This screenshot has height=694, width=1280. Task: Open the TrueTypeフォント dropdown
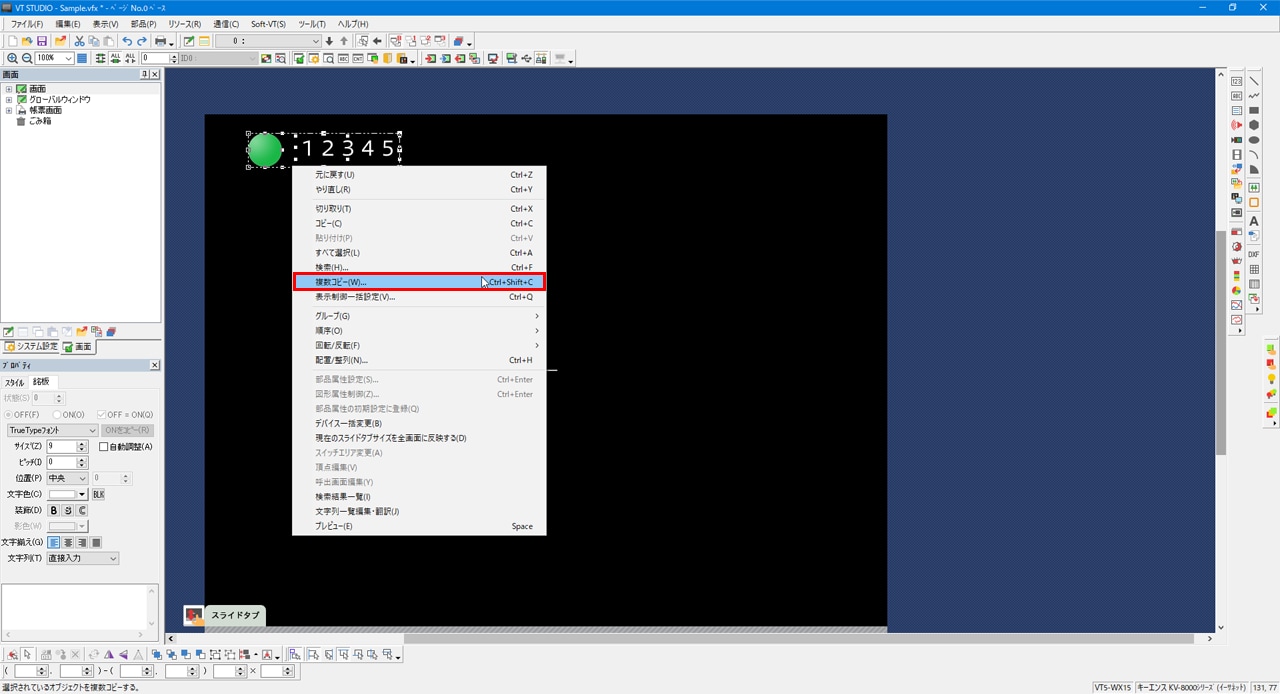tap(52, 431)
